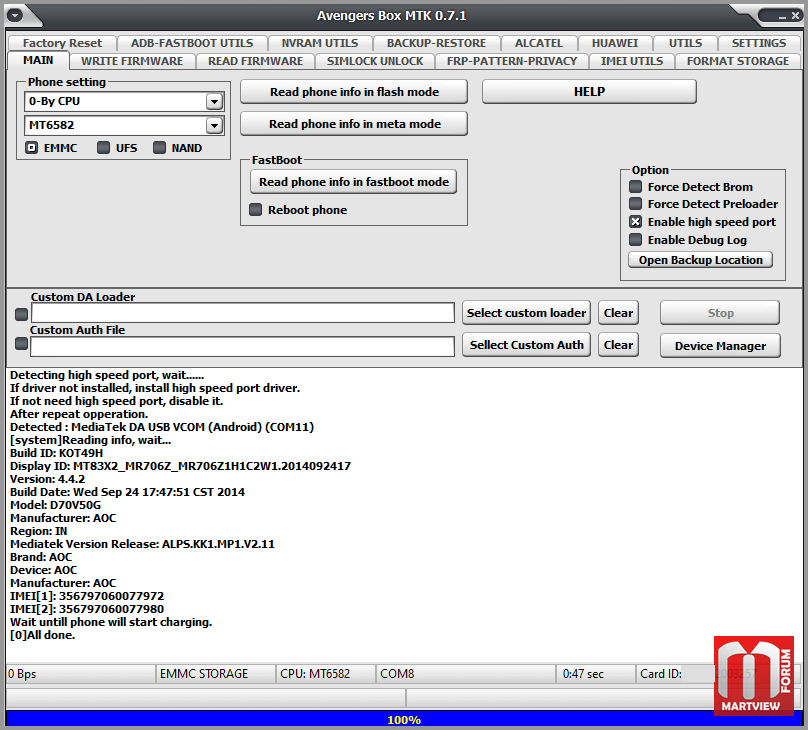Click Select custom loader button
Screen dimensions: 808x730
click(526, 313)
